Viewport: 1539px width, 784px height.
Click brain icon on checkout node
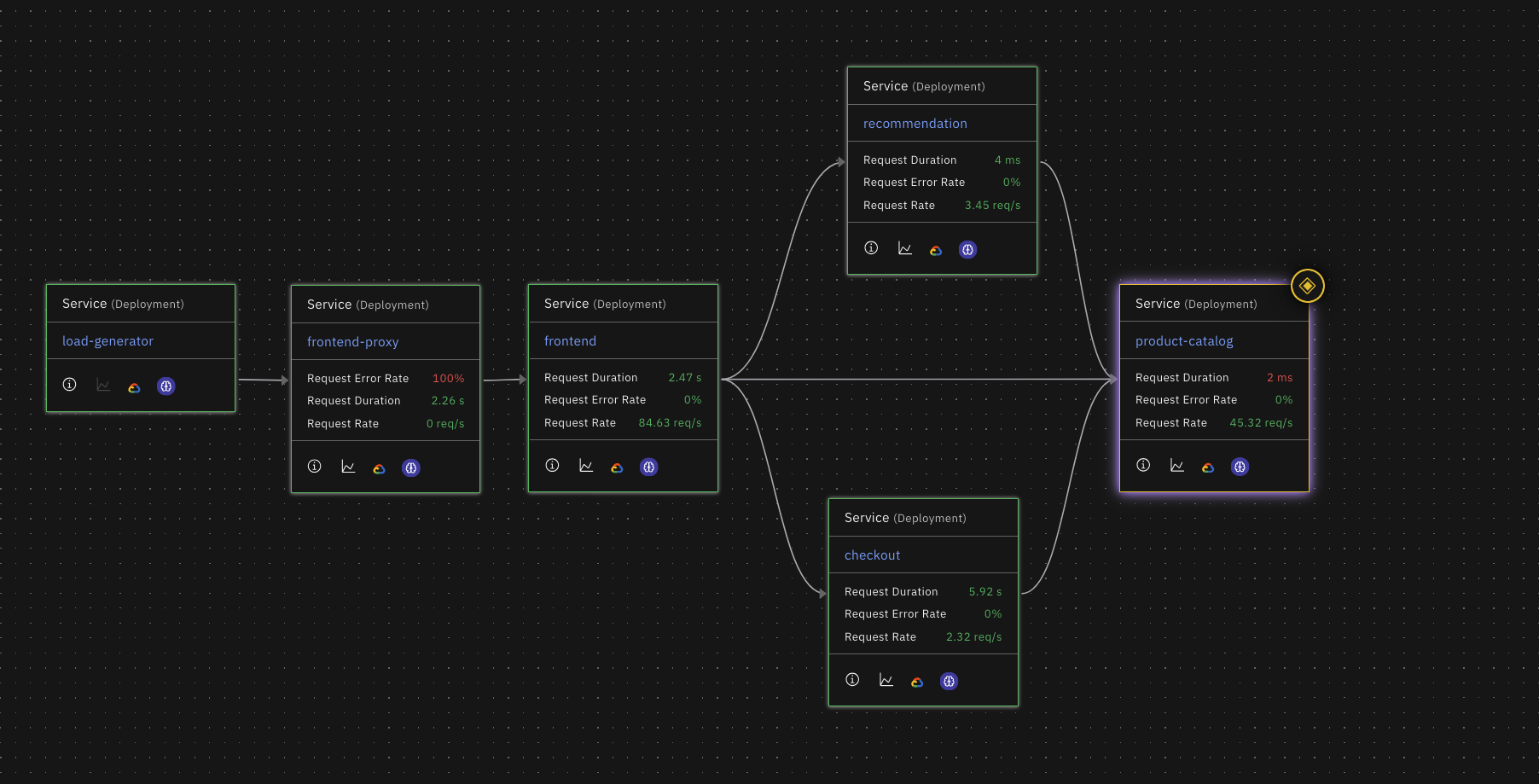click(949, 681)
